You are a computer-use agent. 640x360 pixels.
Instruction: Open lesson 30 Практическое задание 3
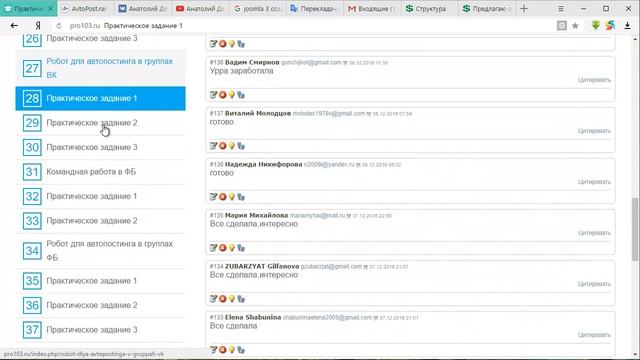click(x=100, y=147)
